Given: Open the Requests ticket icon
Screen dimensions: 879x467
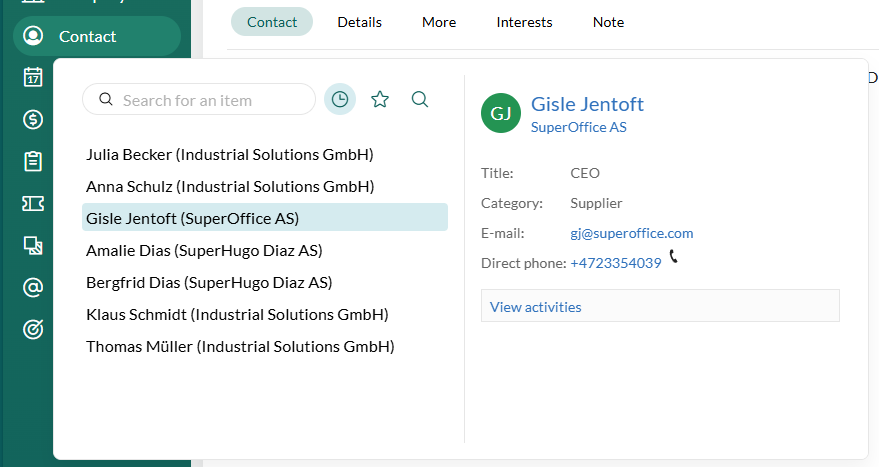Looking at the screenshot, I should pyautogui.click(x=33, y=204).
